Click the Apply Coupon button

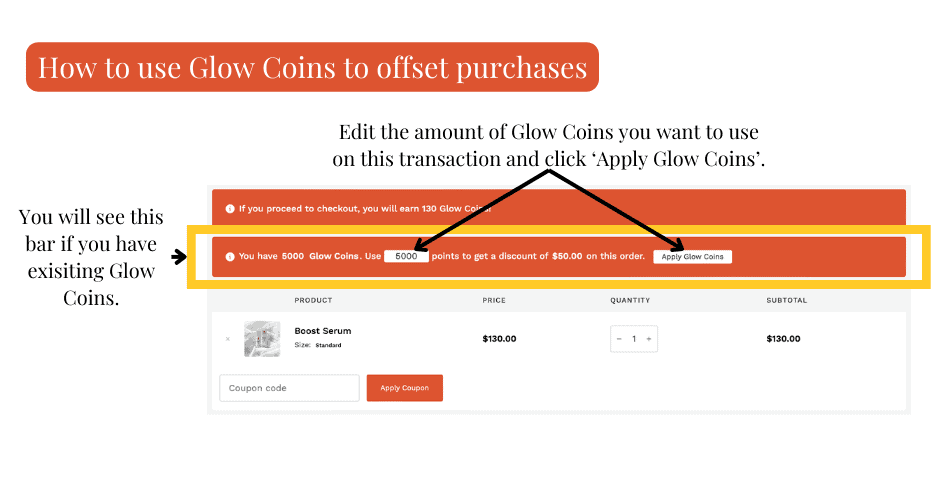(404, 388)
